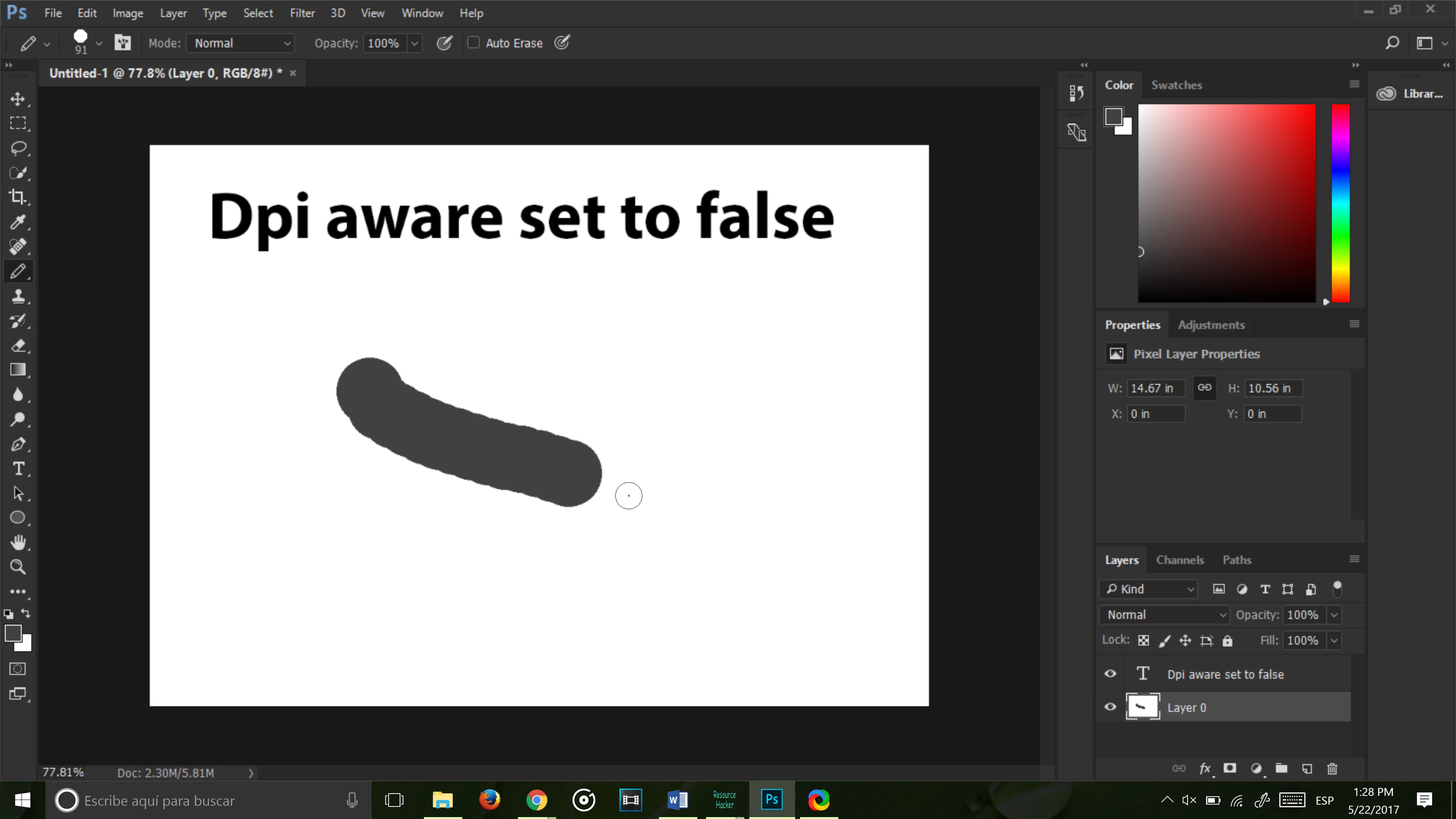
Task: Select the Clone Stamp tool
Action: click(x=18, y=296)
